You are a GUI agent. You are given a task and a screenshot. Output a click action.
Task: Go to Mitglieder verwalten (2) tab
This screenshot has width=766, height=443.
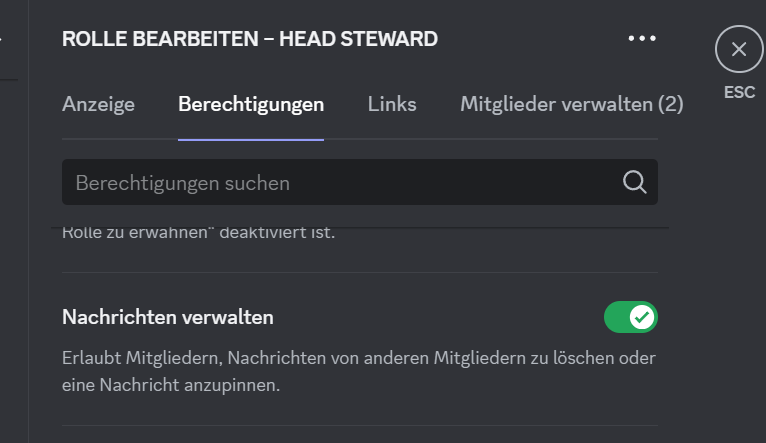click(x=571, y=104)
